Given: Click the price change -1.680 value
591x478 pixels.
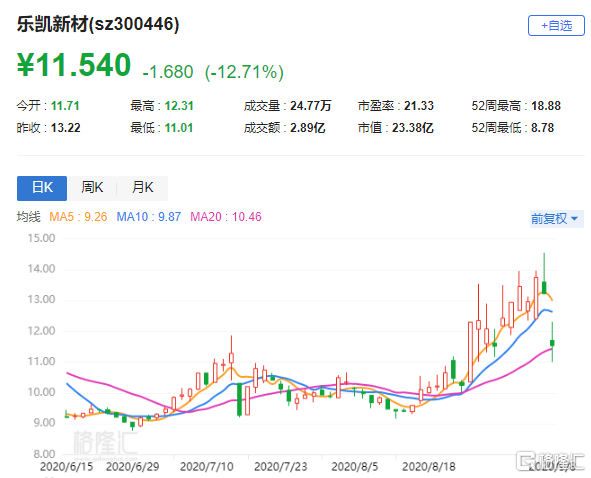Looking at the screenshot, I should click(x=168, y=72).
